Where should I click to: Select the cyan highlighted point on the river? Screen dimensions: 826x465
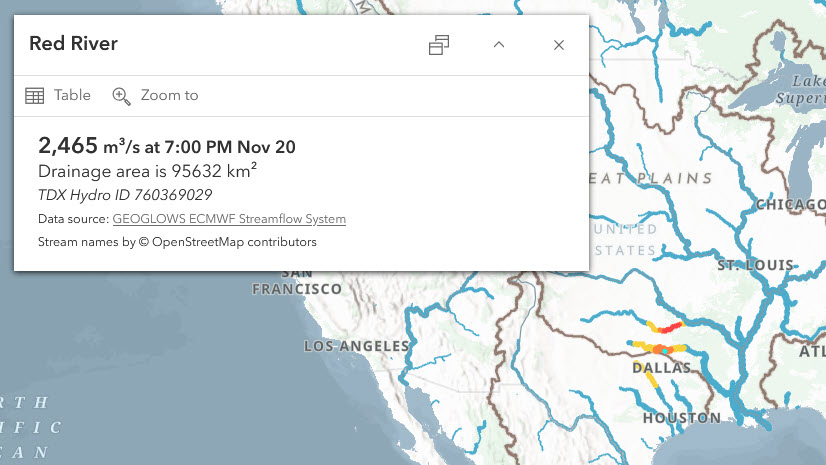coord(663,350)
